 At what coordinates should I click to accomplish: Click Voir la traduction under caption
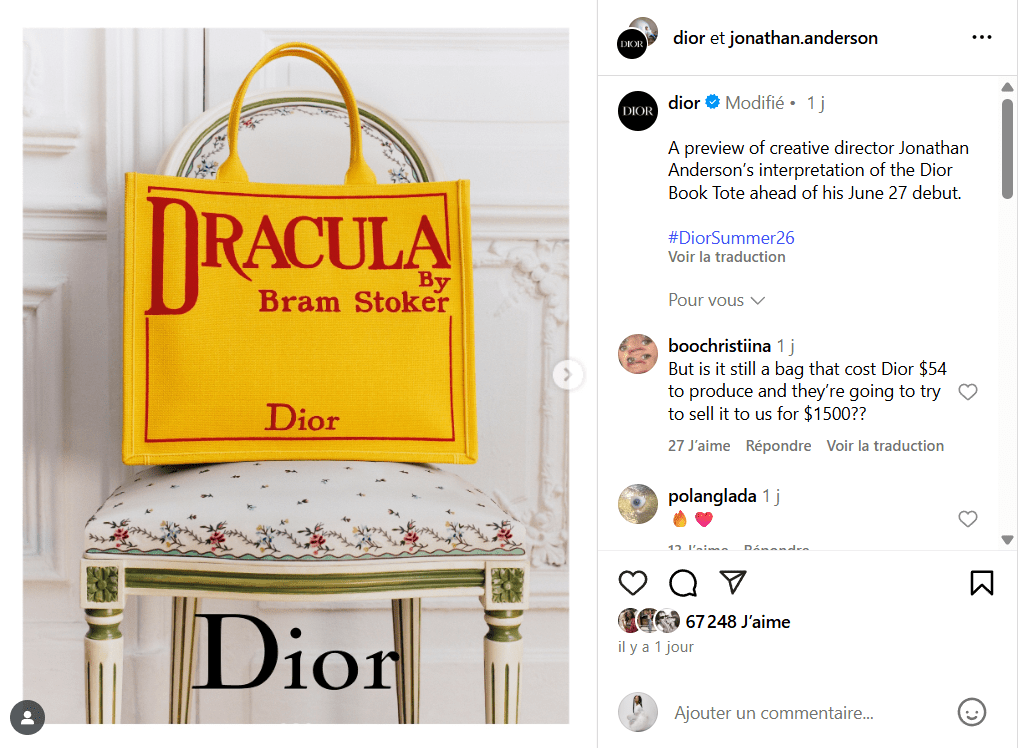[x=726, y=257]
